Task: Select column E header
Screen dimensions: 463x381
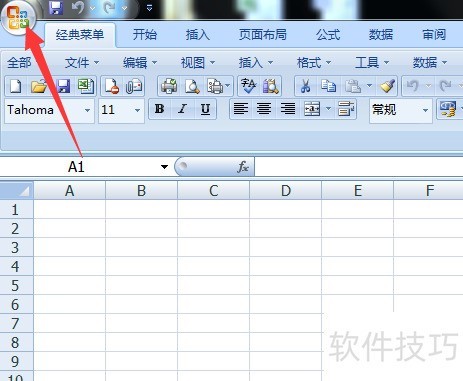Action: coord(358,191)
